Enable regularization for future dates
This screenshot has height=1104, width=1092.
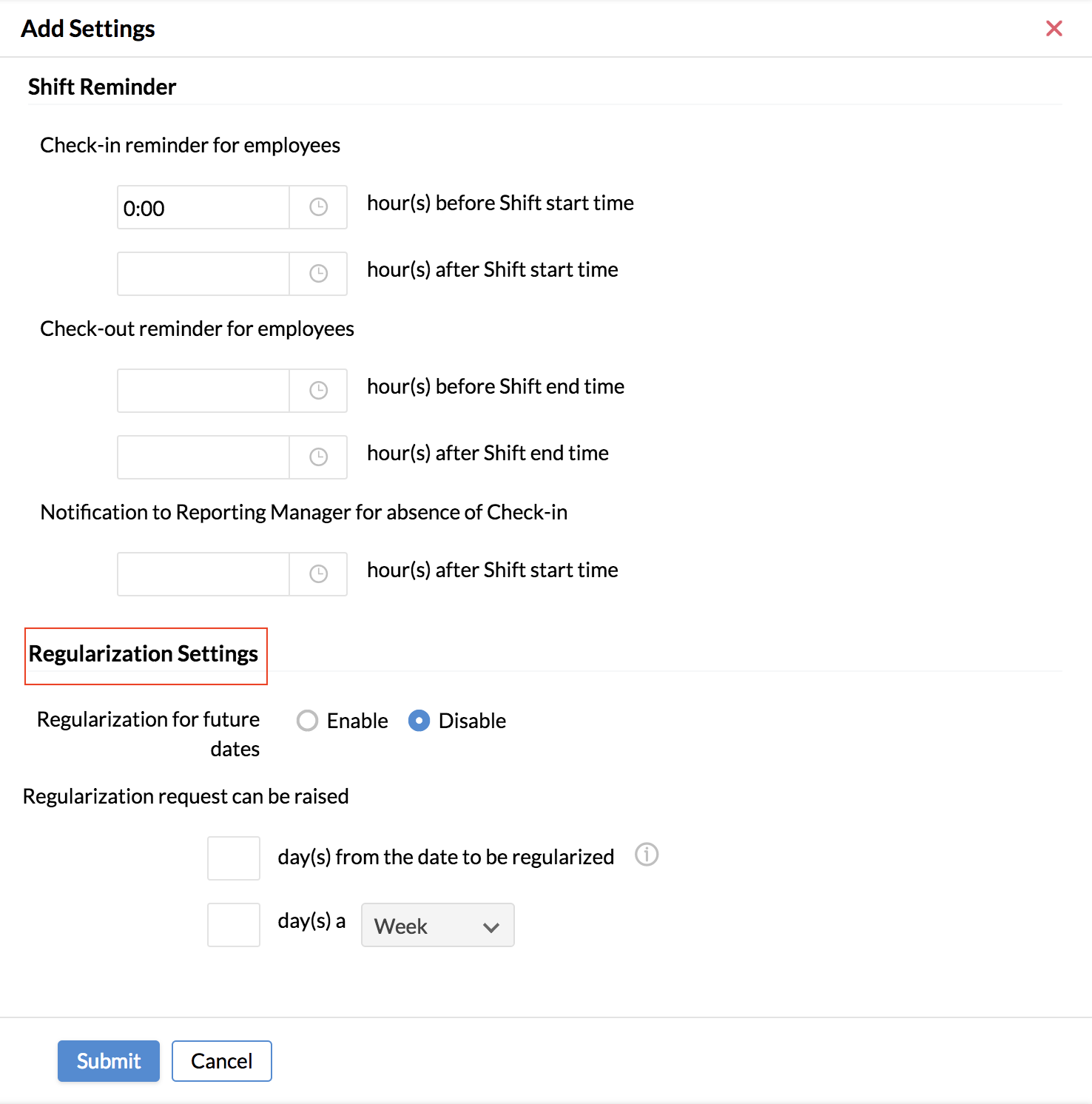pyautogui.click(x=307, y=721)
